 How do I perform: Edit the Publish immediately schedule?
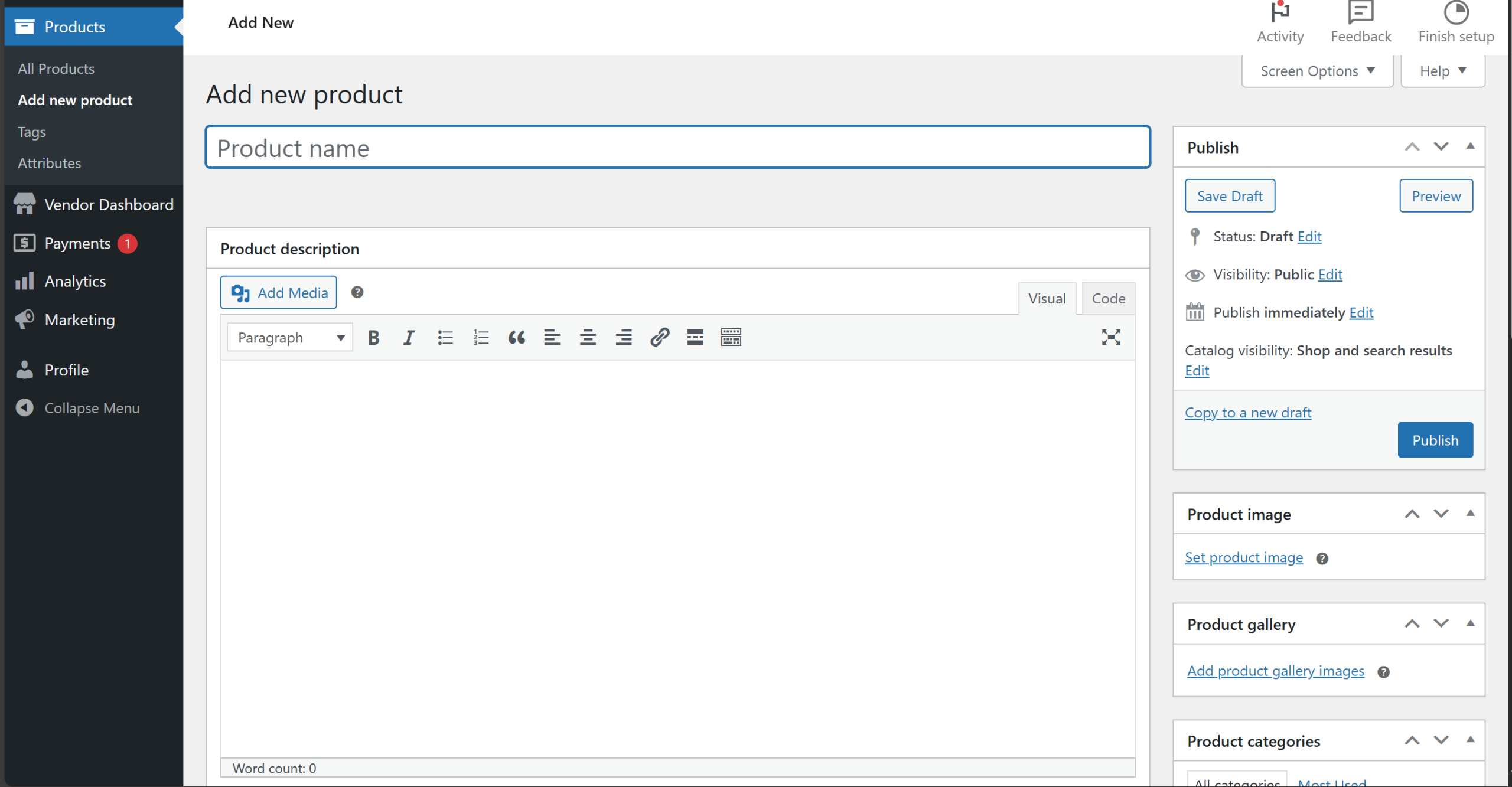[1361, 312]
